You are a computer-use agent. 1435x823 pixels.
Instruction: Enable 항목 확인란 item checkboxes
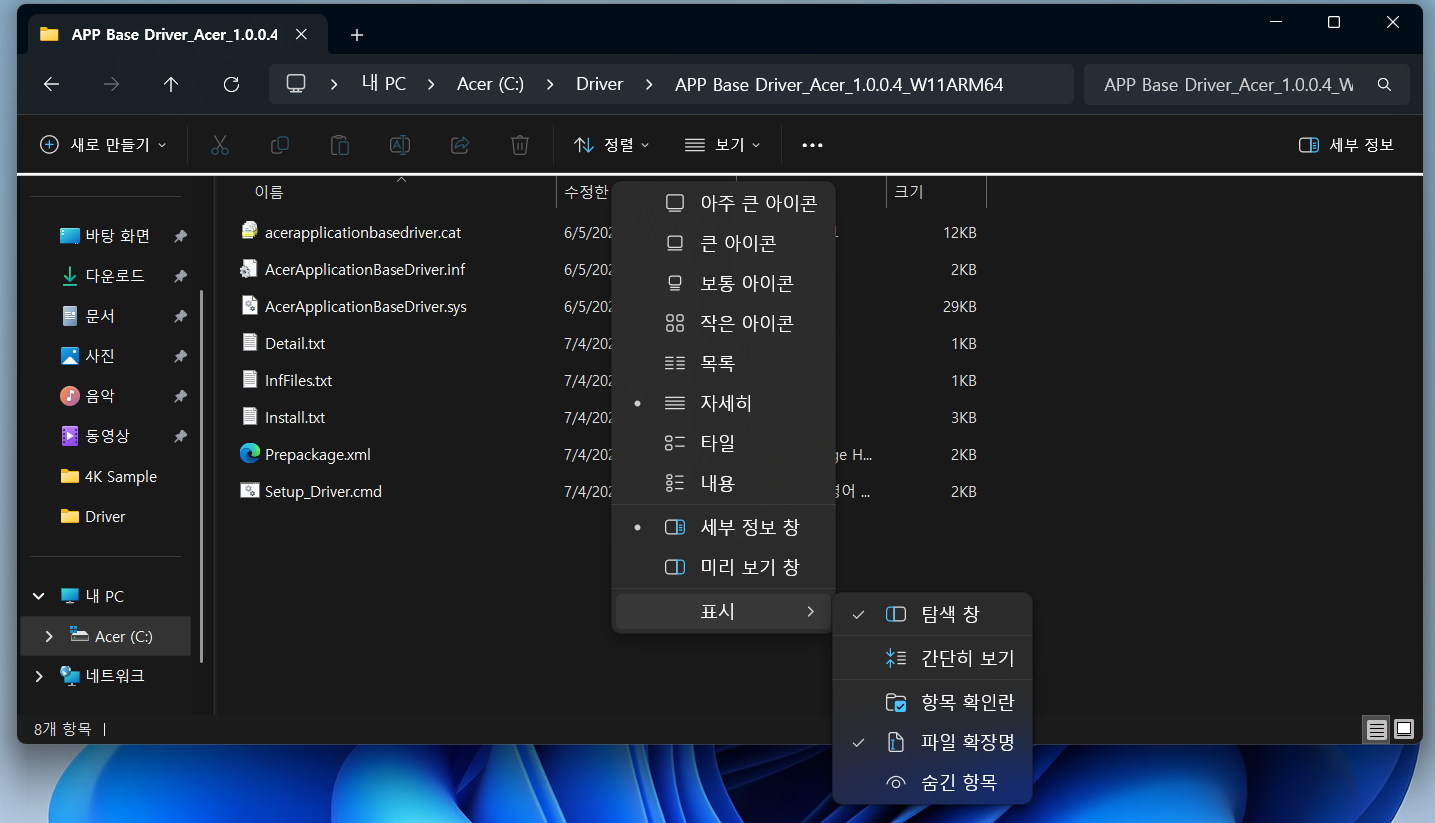tap(932, 702)
